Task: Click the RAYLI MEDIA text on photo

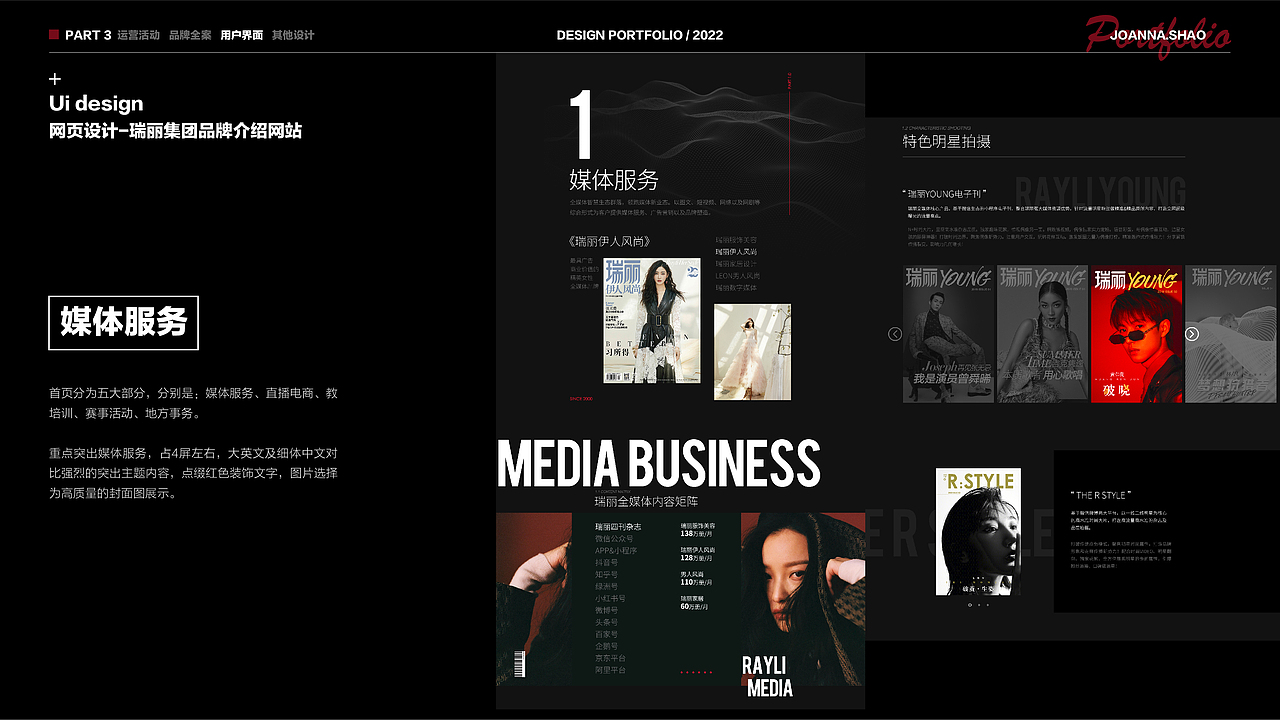Action: [x=768, y=677]
